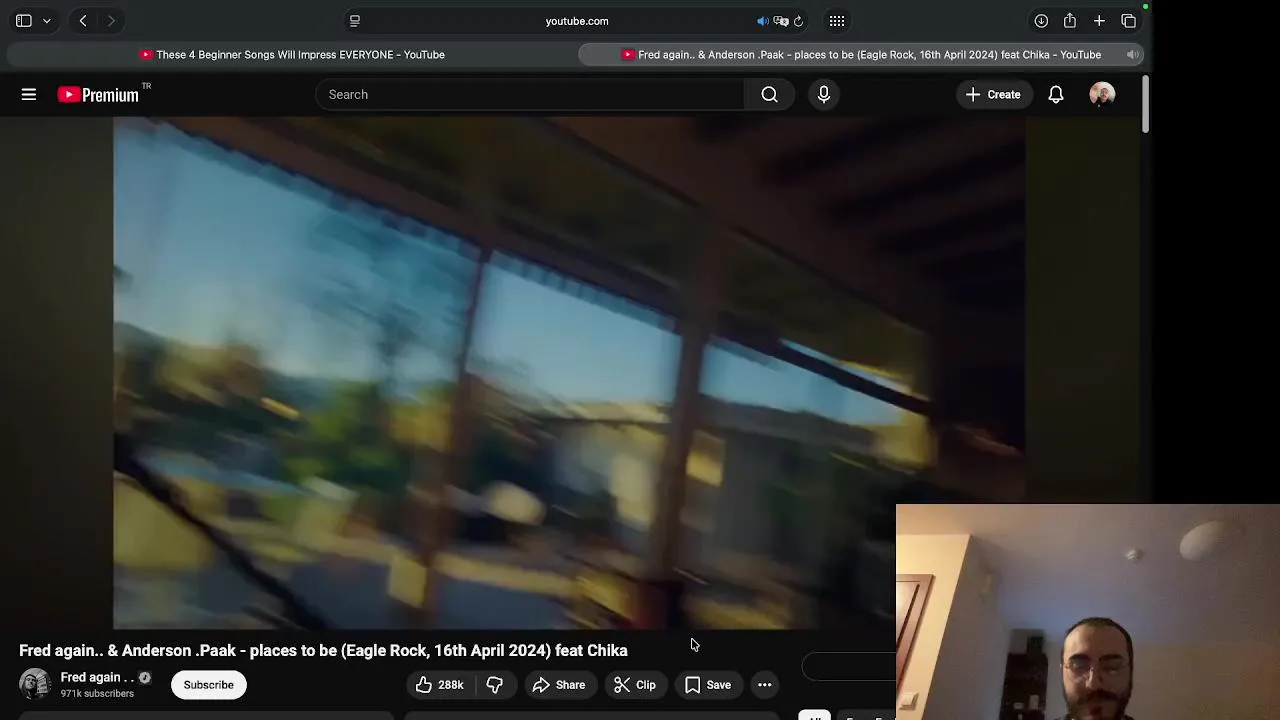1280x720 pixels.
Task: Click the verified artist badge
Action: click(x=145, y=677)
